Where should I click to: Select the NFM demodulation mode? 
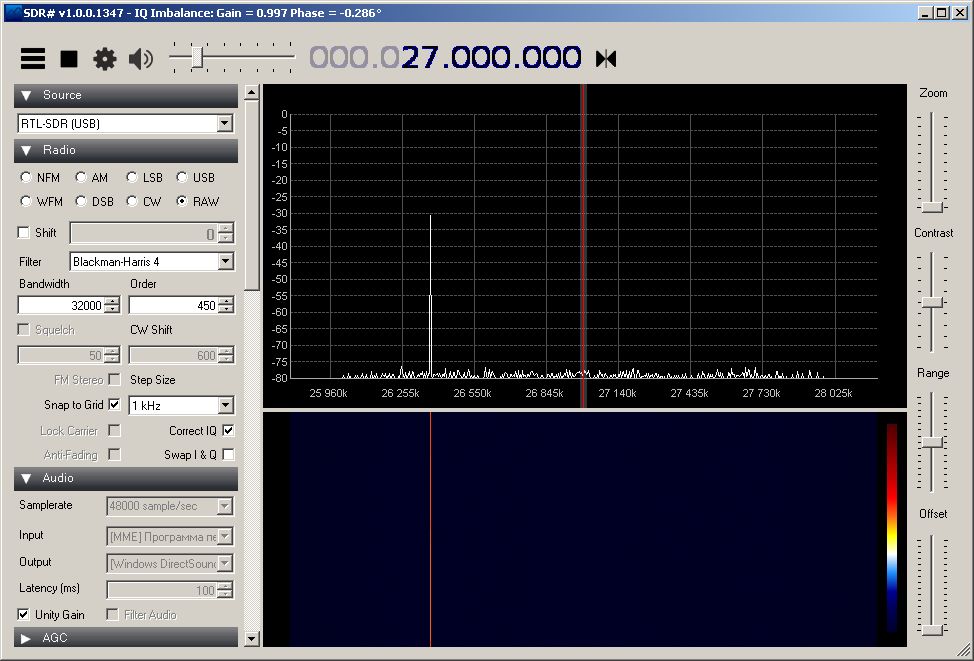click(26, 178)
